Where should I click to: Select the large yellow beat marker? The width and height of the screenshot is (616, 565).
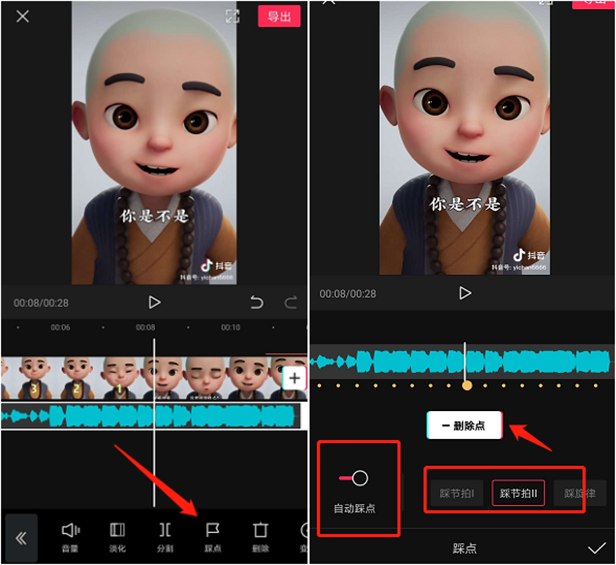click(467, 385)
